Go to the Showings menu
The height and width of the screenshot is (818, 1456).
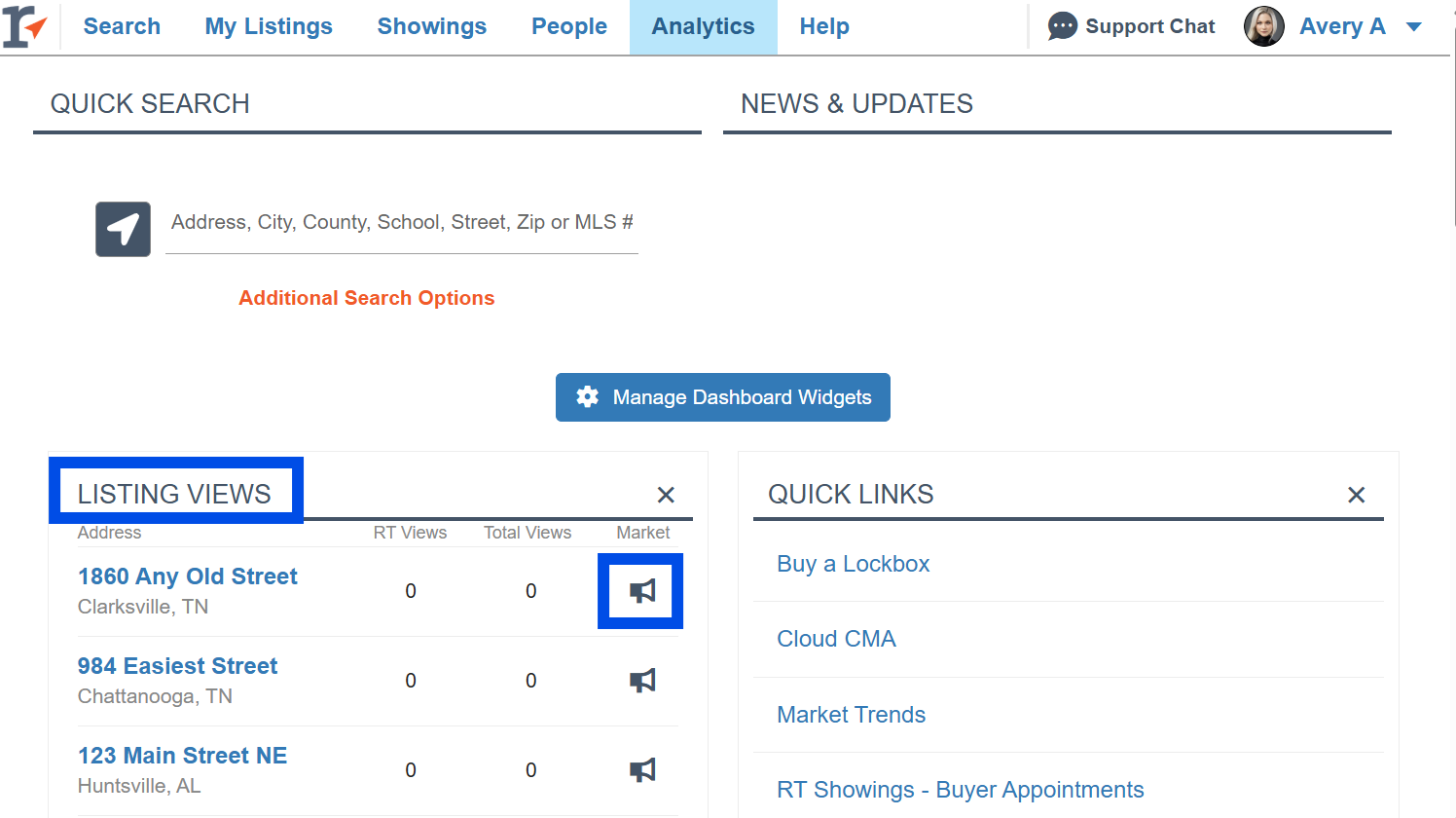[x=431, y=26]
